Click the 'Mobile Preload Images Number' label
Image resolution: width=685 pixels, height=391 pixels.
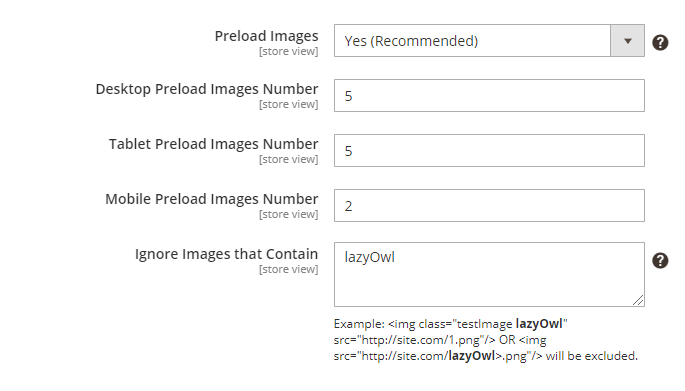click(212, 199)
